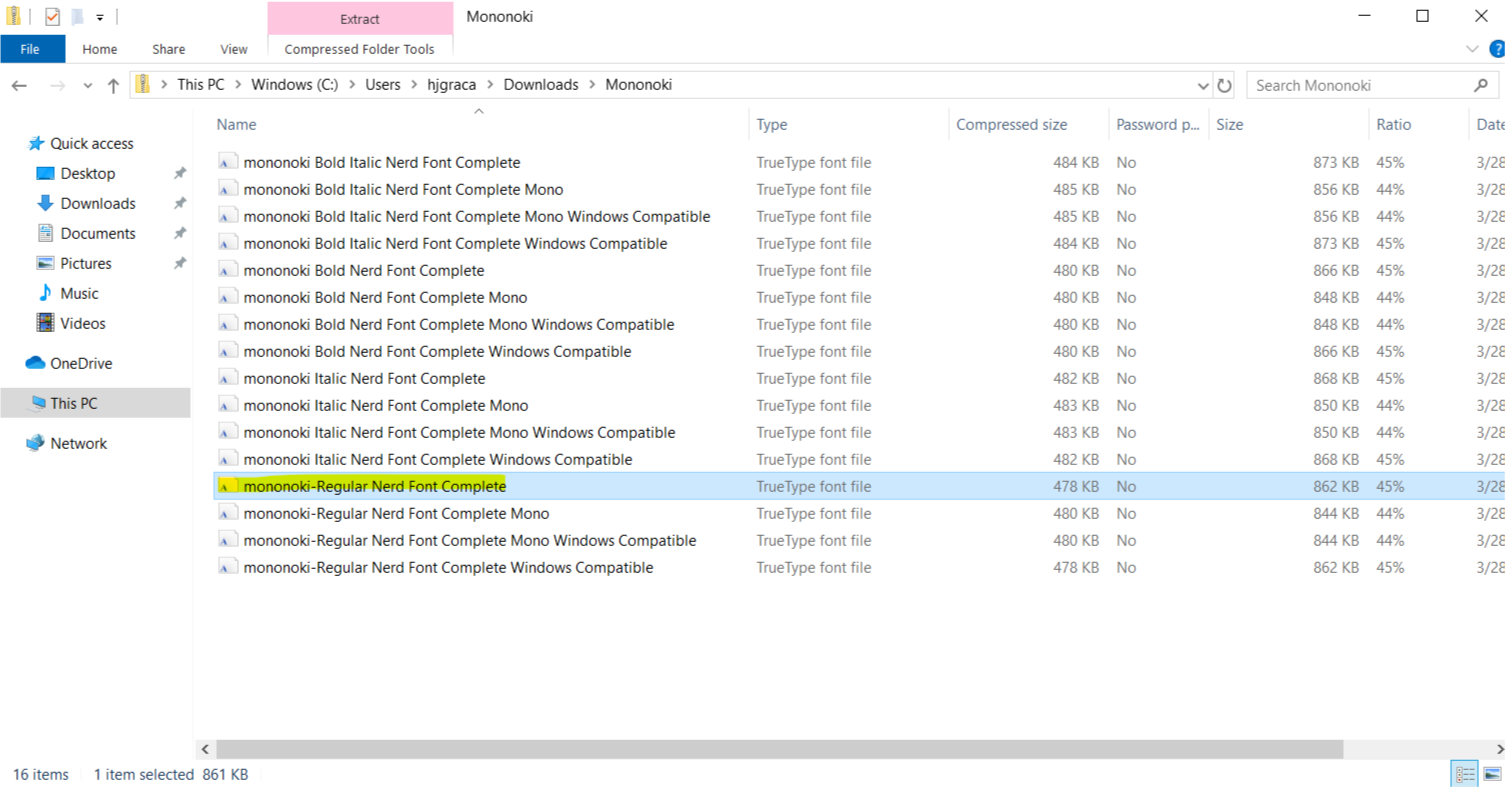Open Desktop in the navigation pane

click(88, 173)
